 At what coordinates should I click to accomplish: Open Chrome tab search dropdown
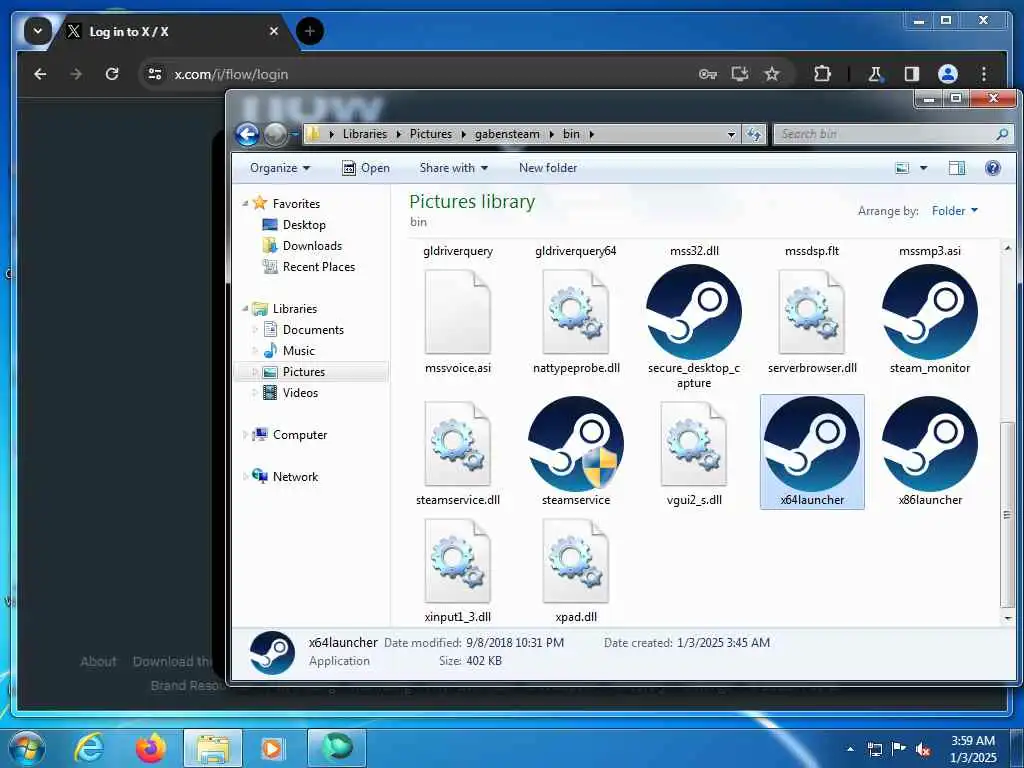coord(37,31)
